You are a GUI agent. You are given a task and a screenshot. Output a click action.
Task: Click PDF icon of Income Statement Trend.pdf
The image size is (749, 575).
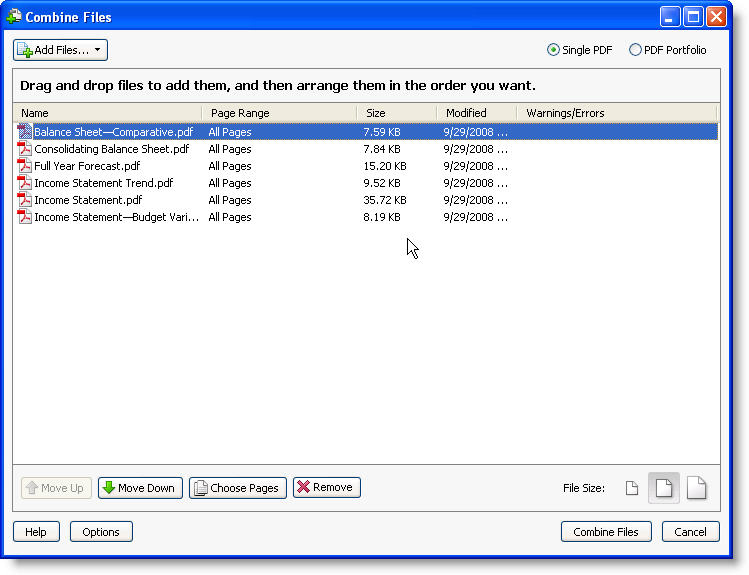(x=24, y=183)
